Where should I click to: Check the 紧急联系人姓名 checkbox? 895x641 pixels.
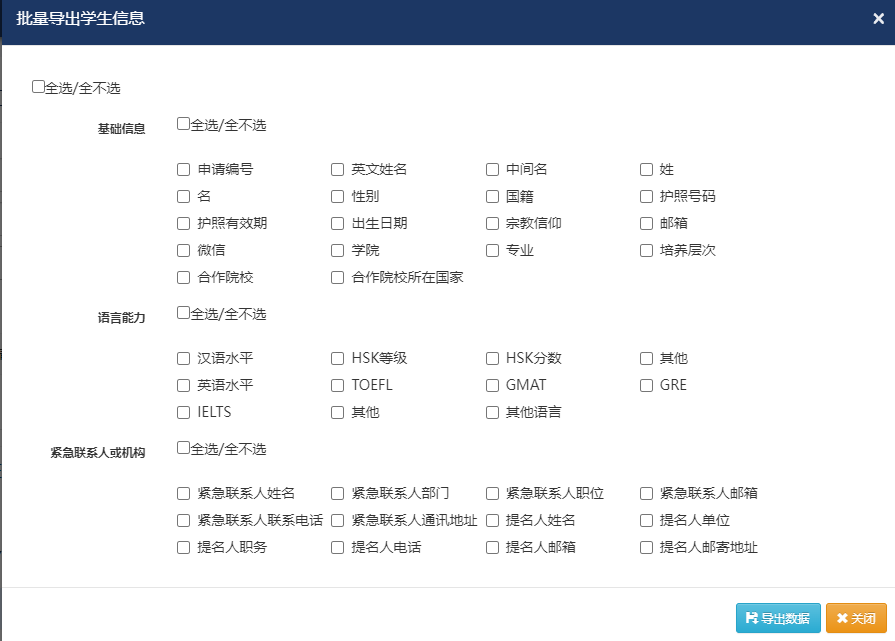(184, 494)
